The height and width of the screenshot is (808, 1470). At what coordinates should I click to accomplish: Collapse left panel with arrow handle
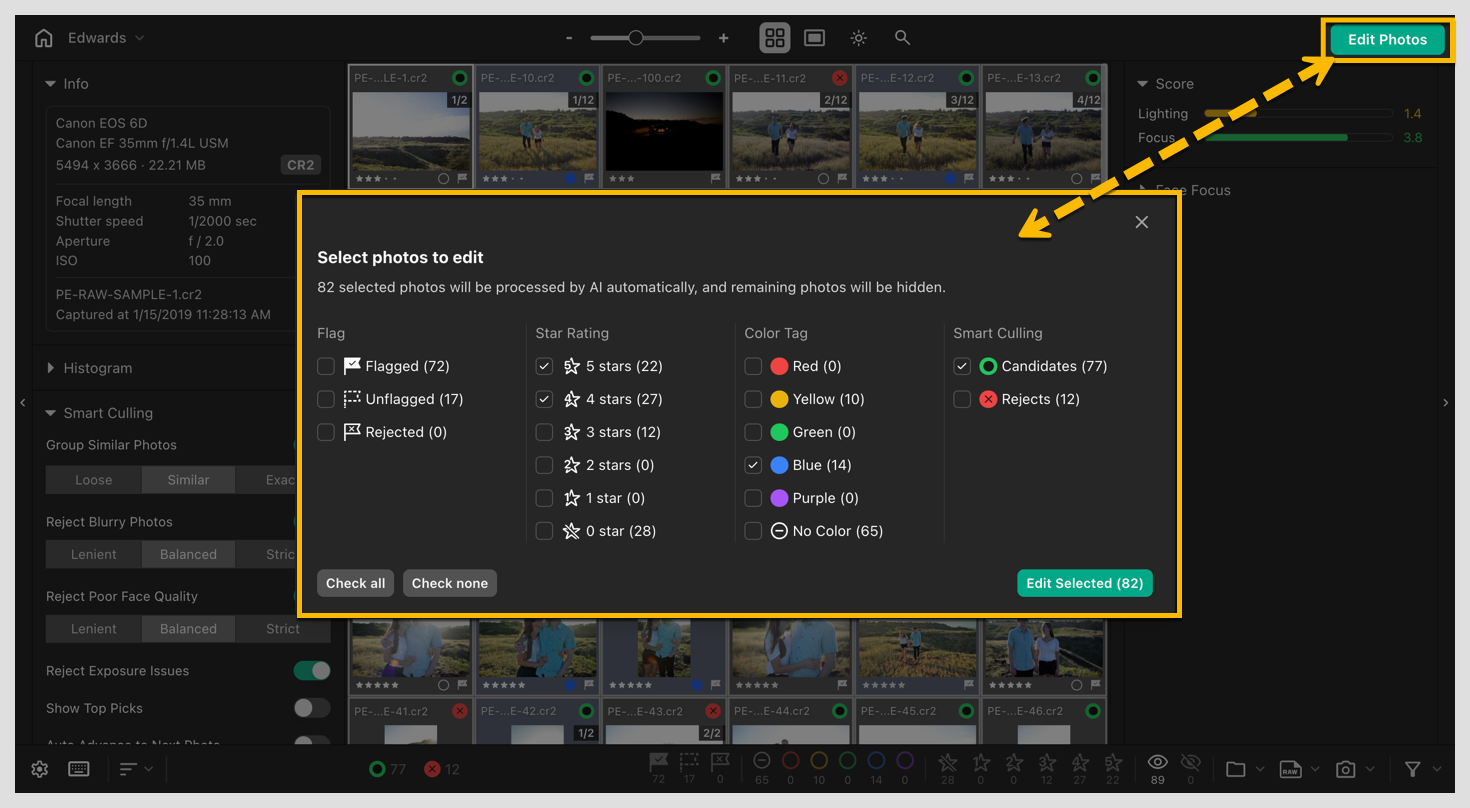pos(22,402)
